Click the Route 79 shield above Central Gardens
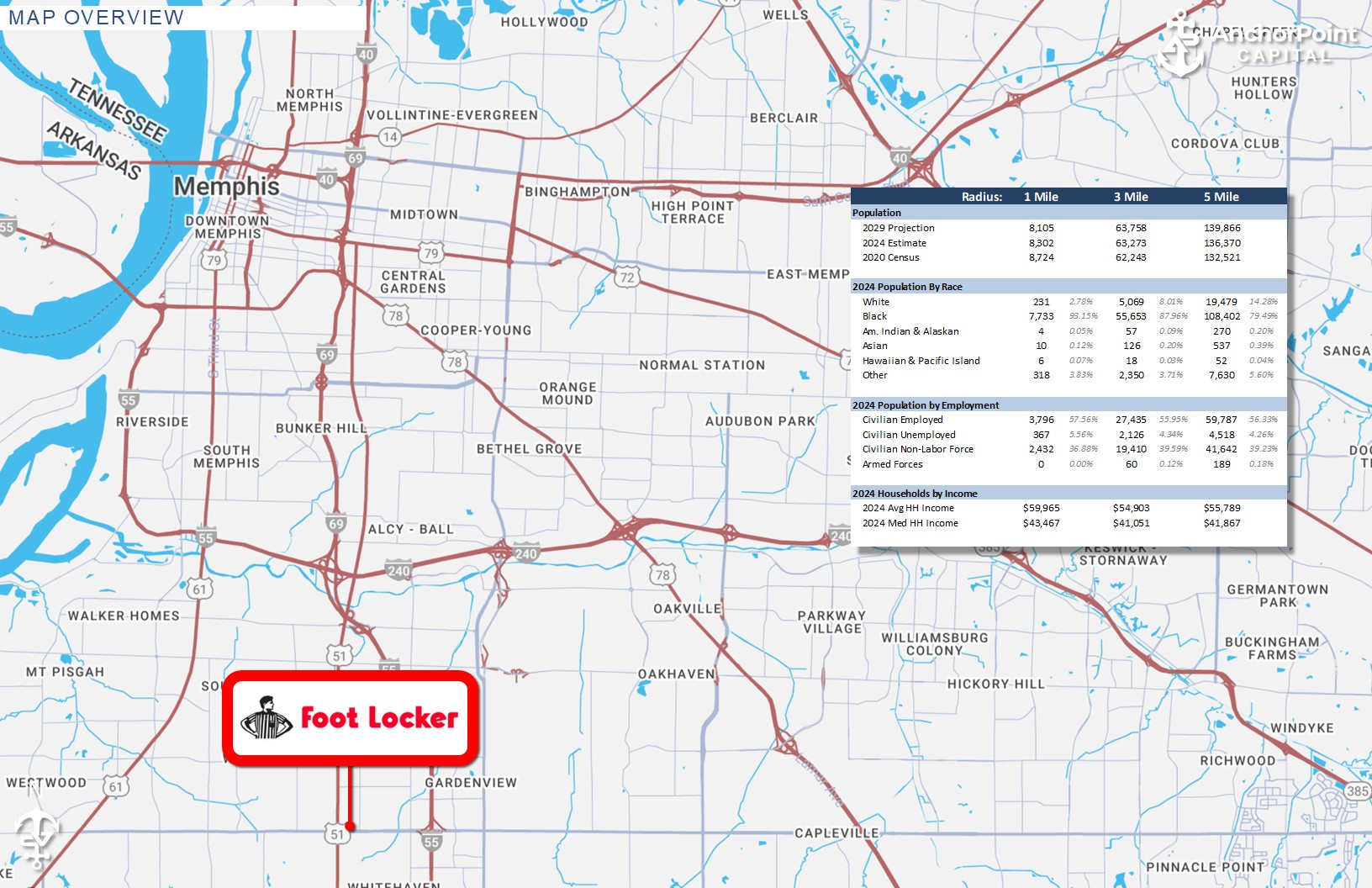The width and height of the screenshot is (1372, 888). click(430, 252)
